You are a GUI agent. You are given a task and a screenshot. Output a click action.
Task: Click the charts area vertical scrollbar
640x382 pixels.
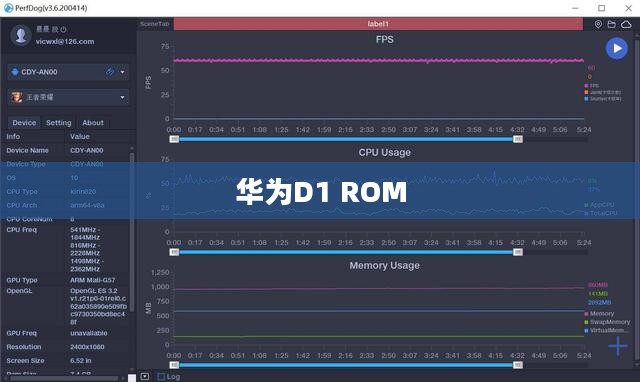pyautogui.click(x=637, y=200)
